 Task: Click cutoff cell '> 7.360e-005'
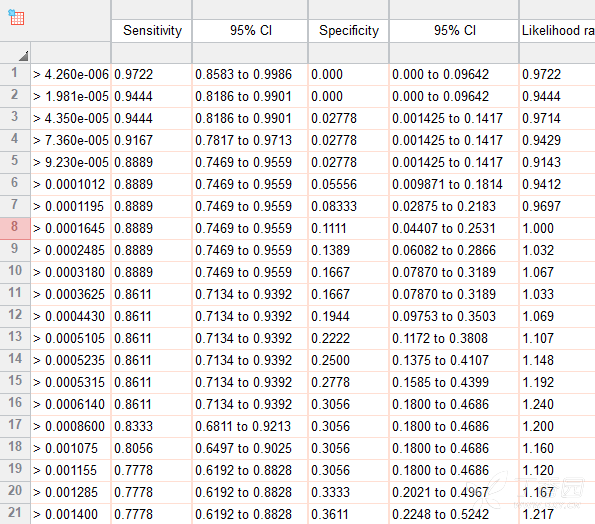[71, 140]
